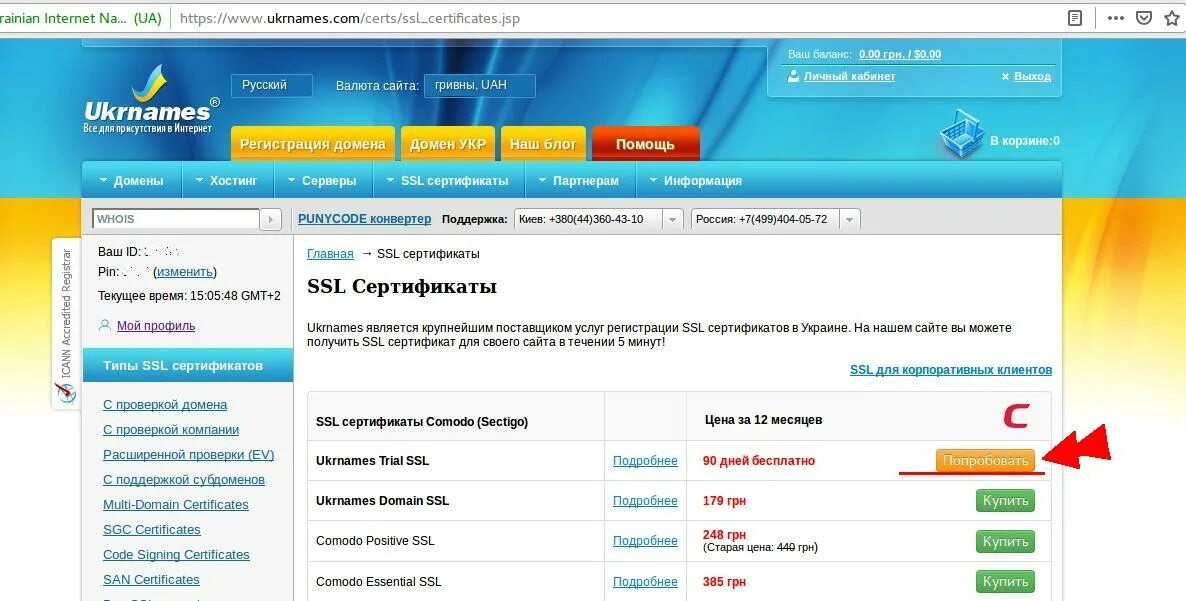The image size is (1186, 601).
Task: Click the Pocket save icon
Action: pyautogui.click(x=1144, y=18)
